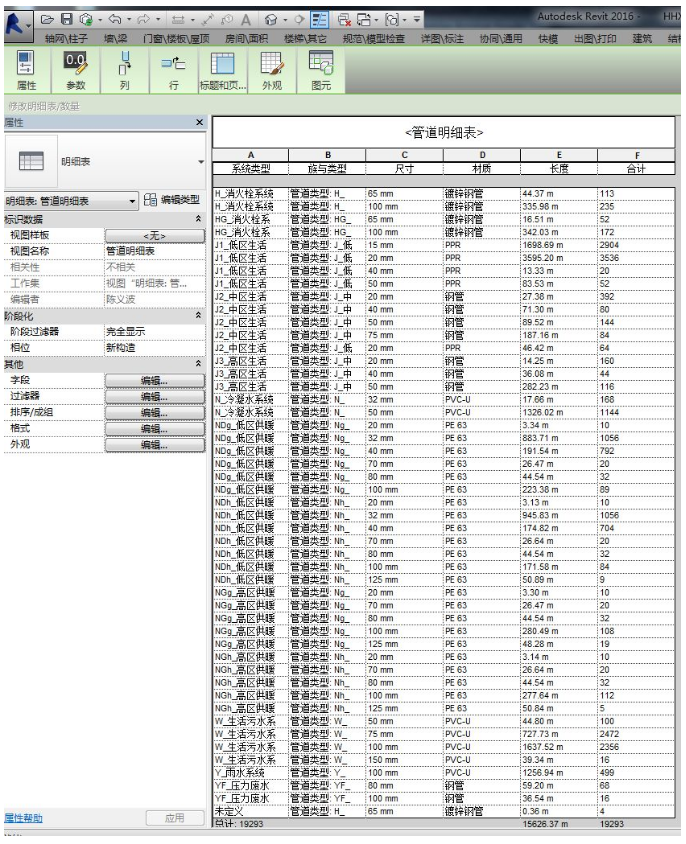Click the Y_雨水系统 row cell
Viewport: 686px width, 844px height.
pyautogui.click(x=250, y=772)
